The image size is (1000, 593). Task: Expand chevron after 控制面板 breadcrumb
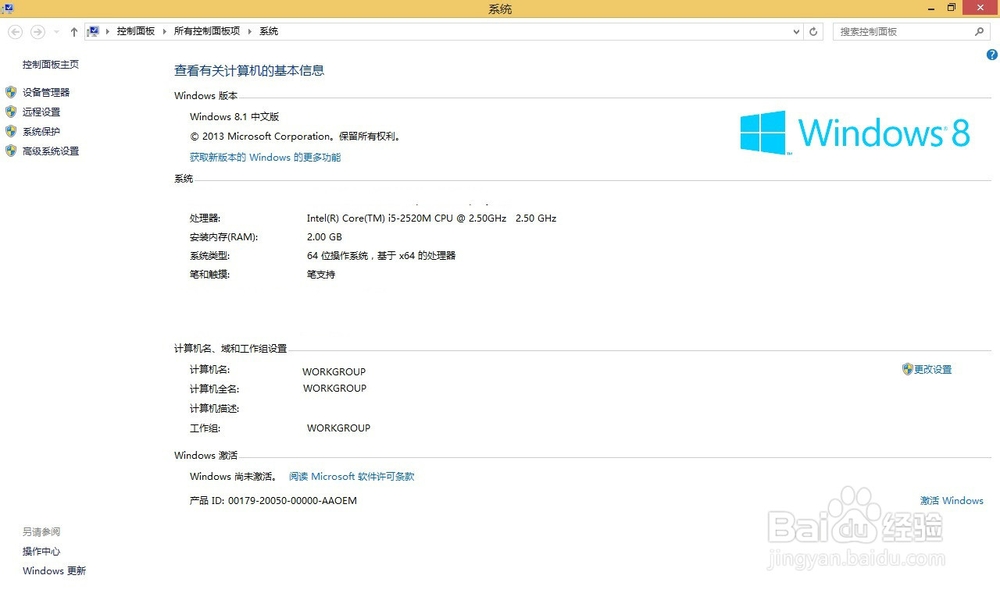(165, 31)
